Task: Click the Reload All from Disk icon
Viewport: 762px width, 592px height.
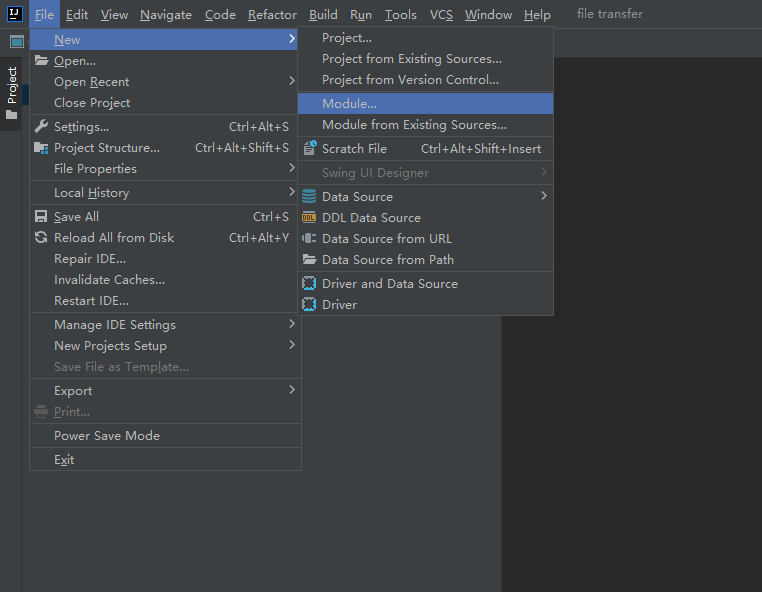Action: (41, 238)
